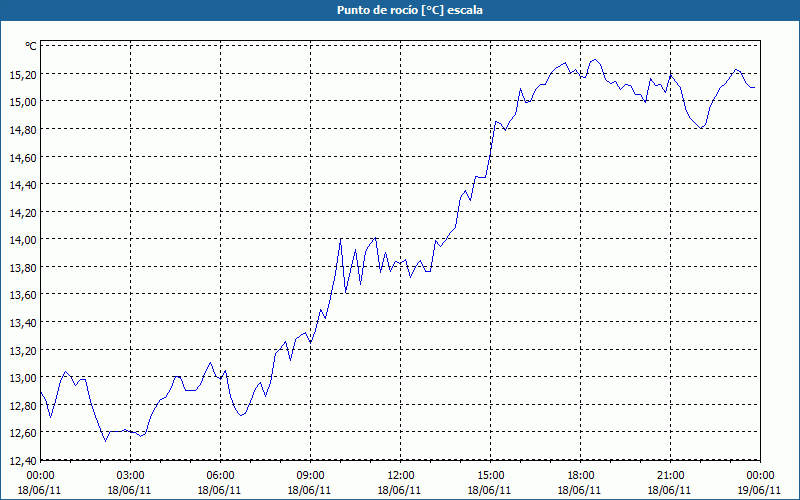
Task: Click the °C unit label on the y-axis
Action: [31, 46]
